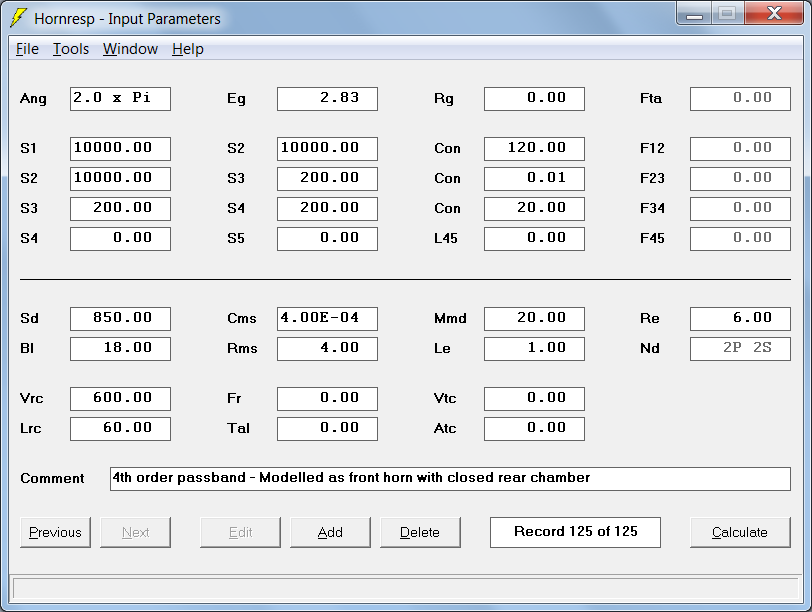
Task: Select the Mmd field showing 20.00
Action: click(x=534, y=318)
